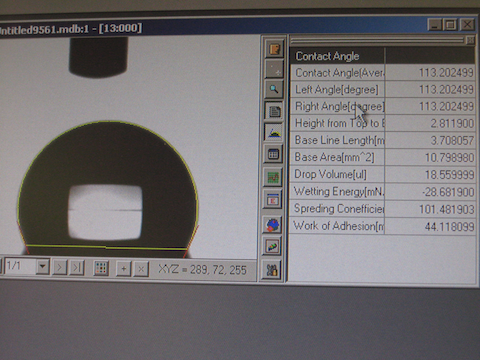
Task: Click the Untitled9561.mdb:1 title bar
Action: point(213,27)
